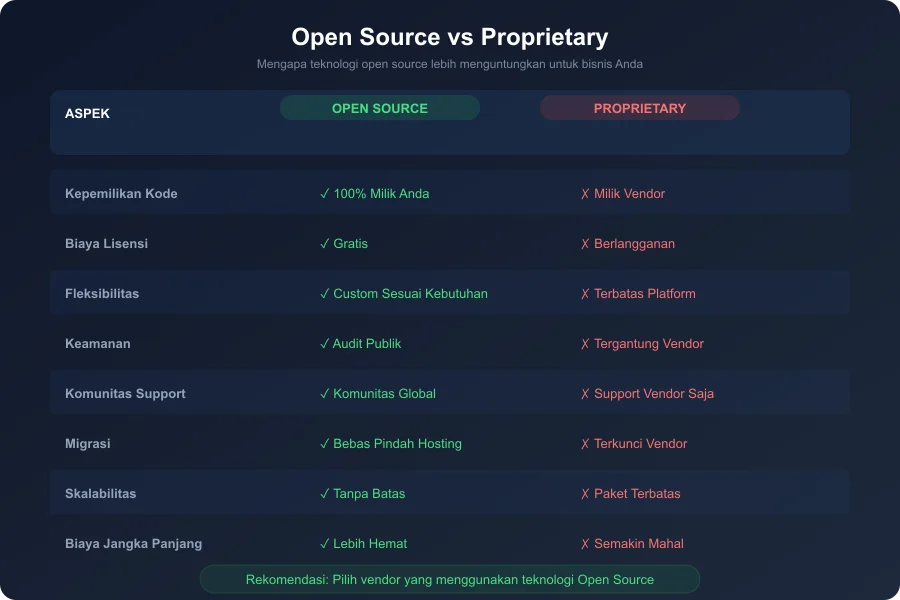This screenshot has height=600, width=900.
Task: Click the X icon next to "Milik Vendor"
Action: click(x=586, y=193)
